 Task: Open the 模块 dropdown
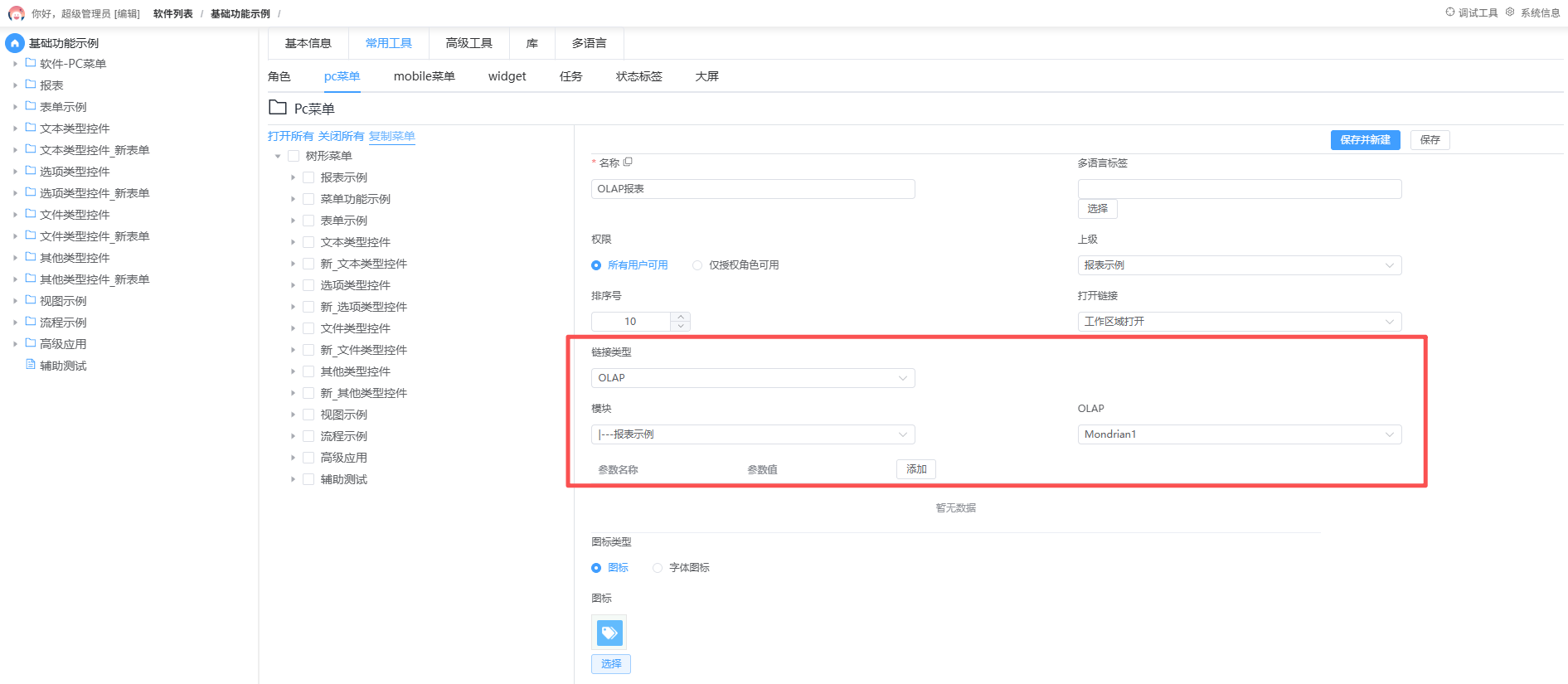pos(753,434)
